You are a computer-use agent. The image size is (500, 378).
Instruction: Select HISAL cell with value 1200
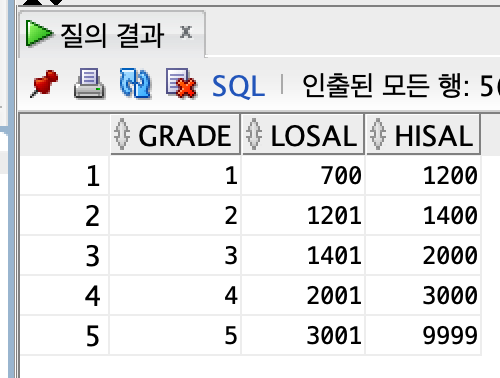[423, 175]
